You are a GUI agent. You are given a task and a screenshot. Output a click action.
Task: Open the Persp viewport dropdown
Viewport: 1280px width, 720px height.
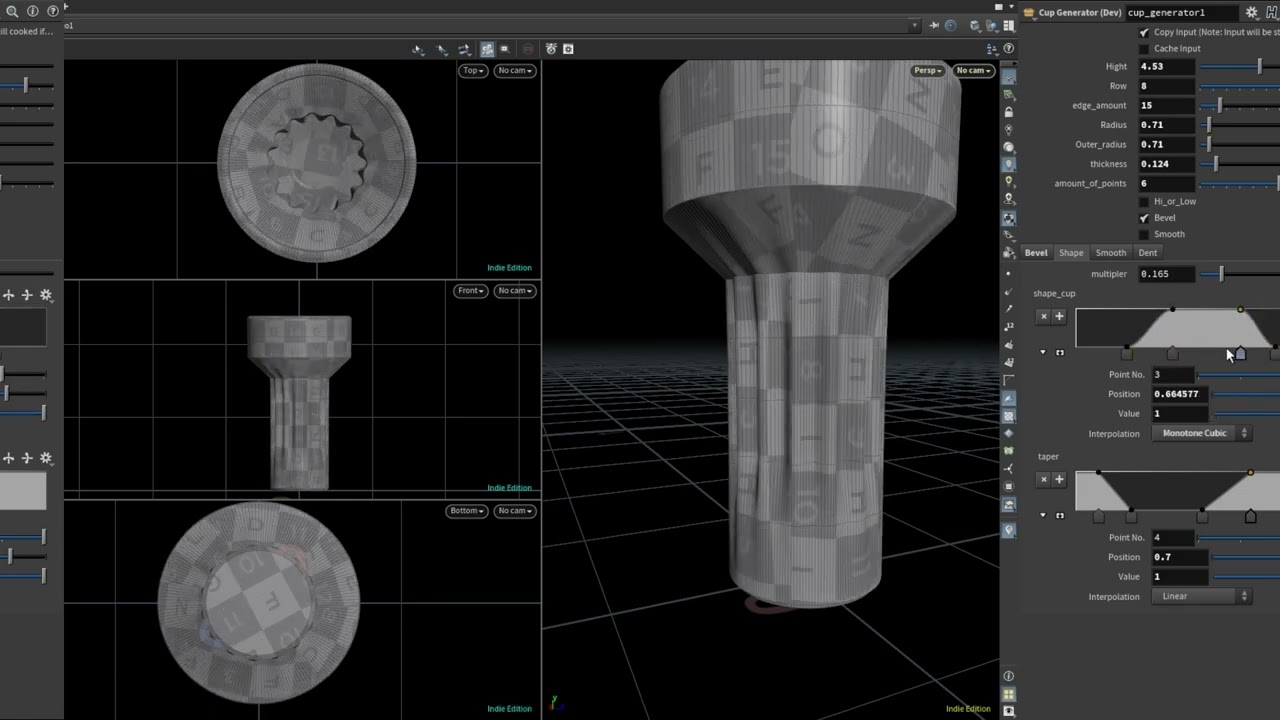[x=927, y=70]
